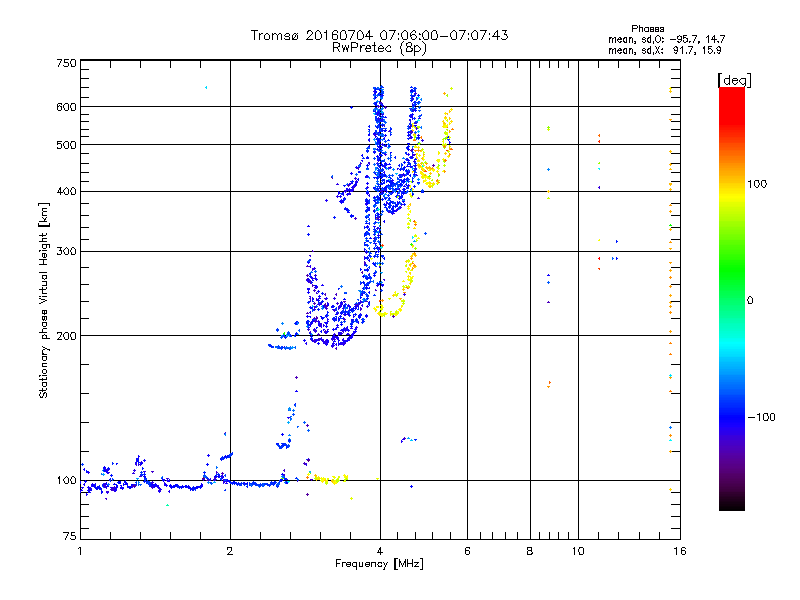Click the '16' x-axis tick label

click(x=680, y=551)
